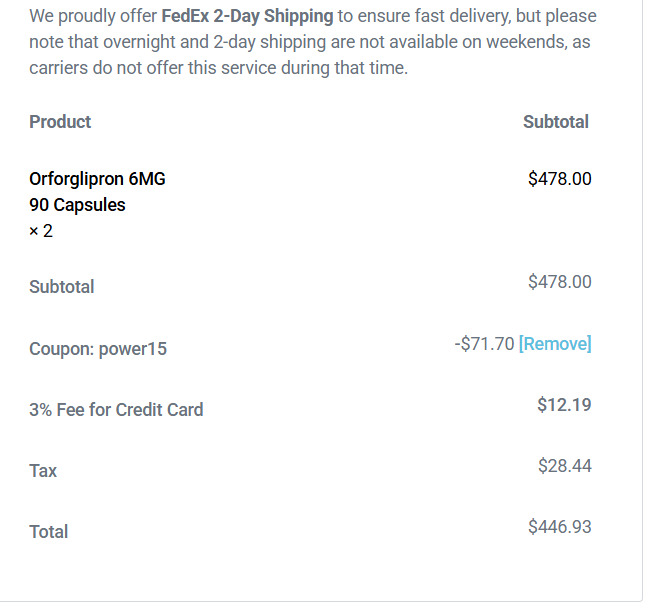Image resolution: width=648 pixels, height=610 pixels.
Task: Click the -$71.70 discount amount
Action: coord(484,344)
